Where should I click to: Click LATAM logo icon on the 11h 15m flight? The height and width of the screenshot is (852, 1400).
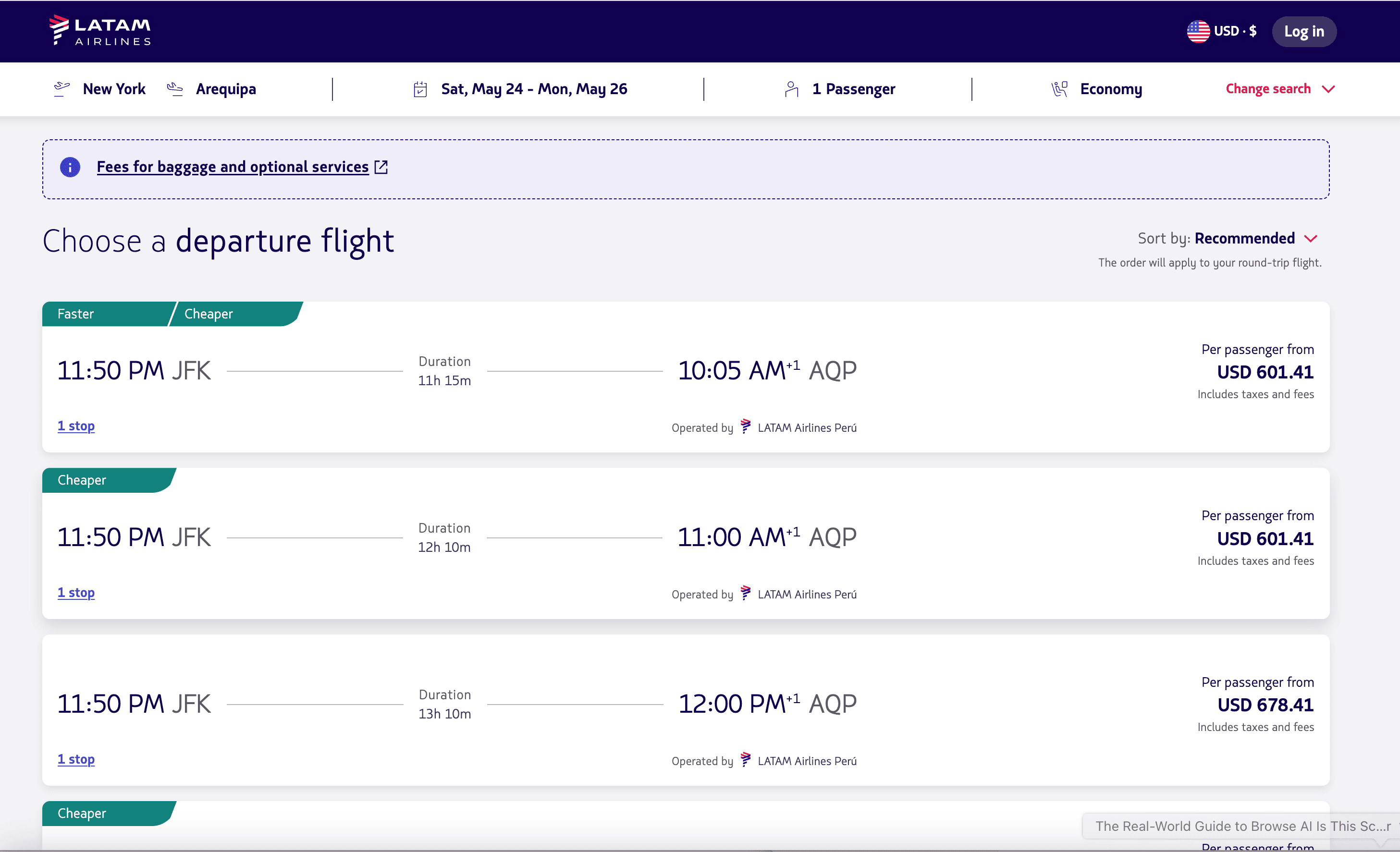(x=746, y=426)
